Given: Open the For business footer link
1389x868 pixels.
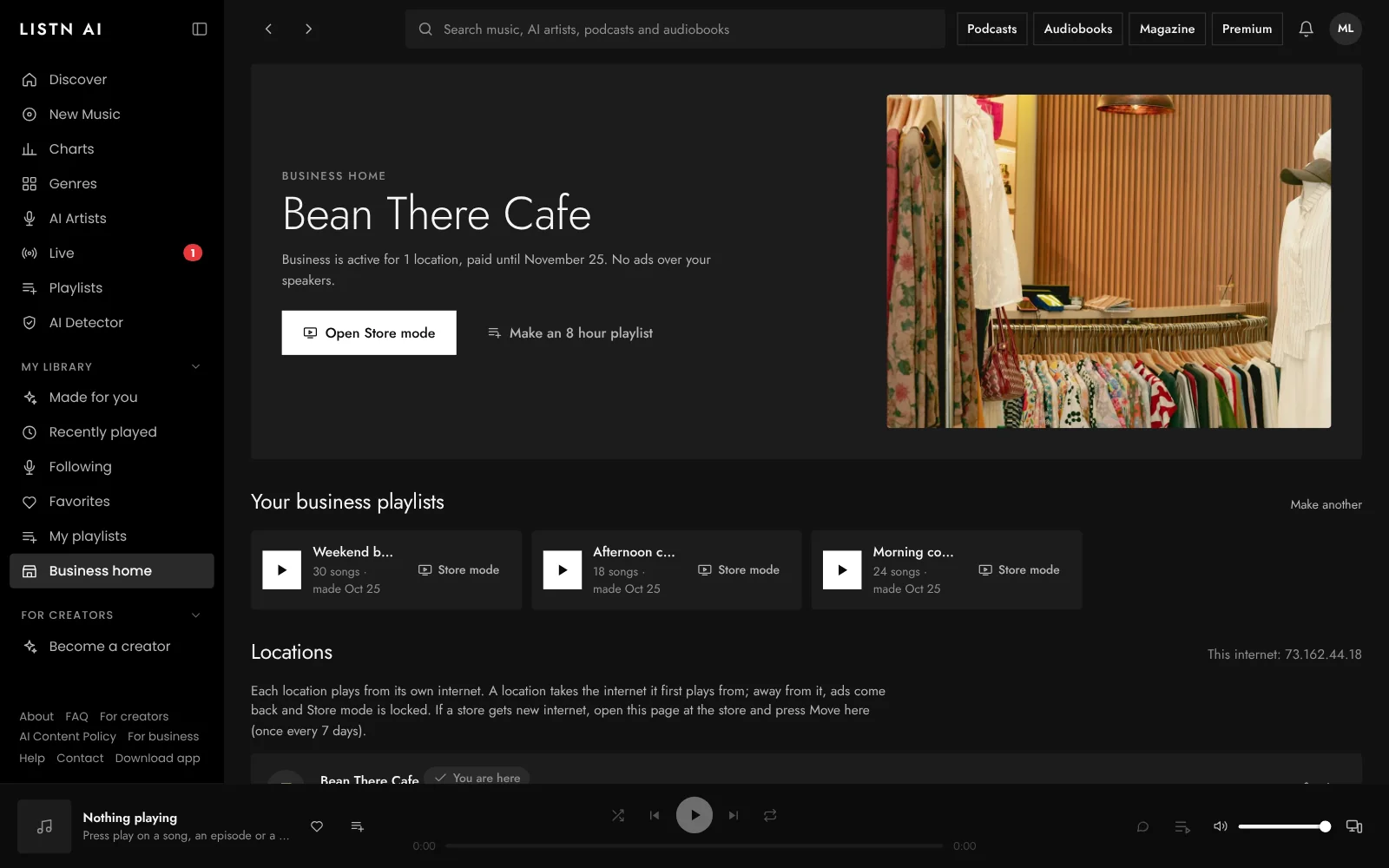Looking at the screenshot, I should click(163, 736).
